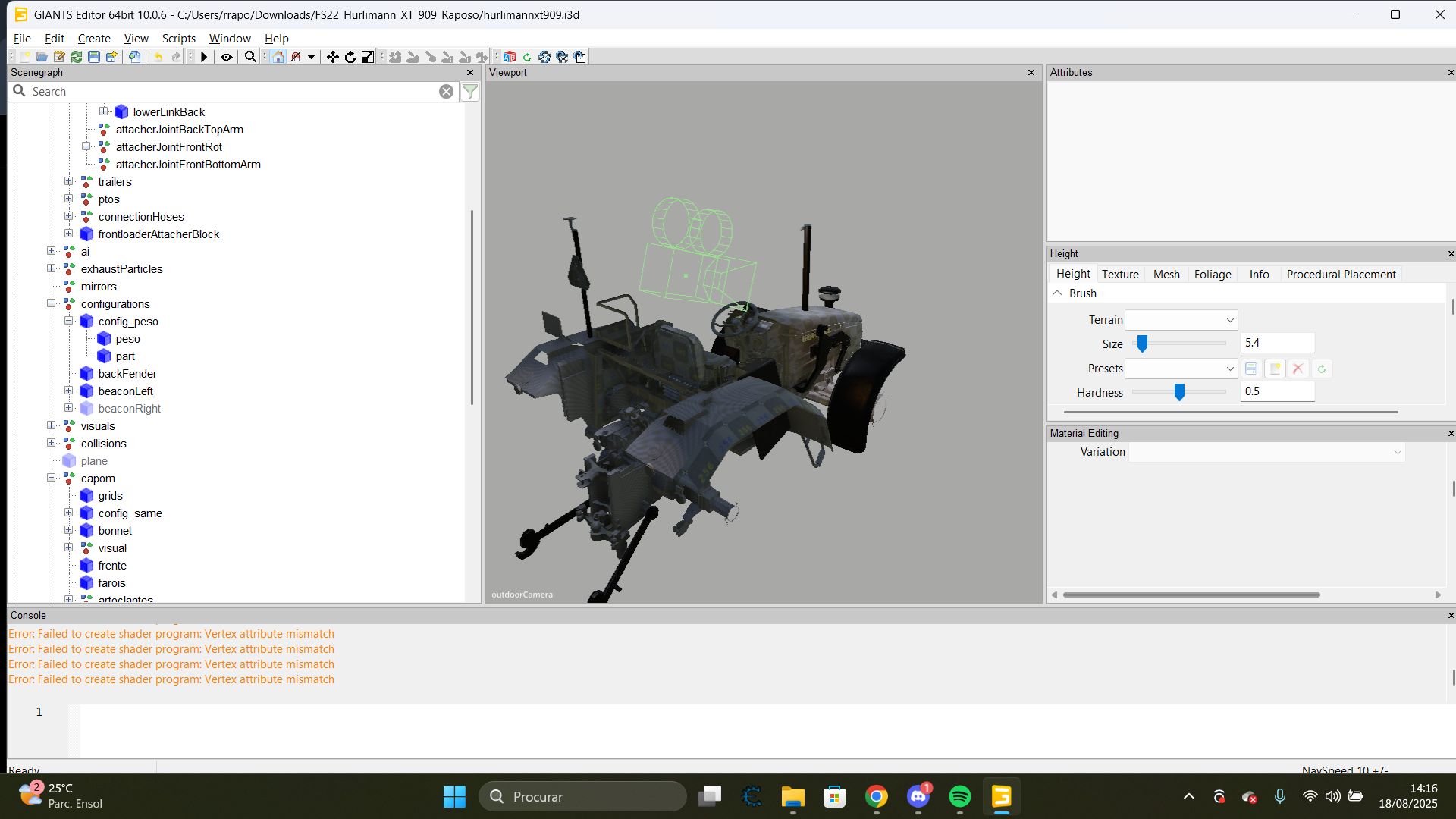Click the Save floppy disk toolbar icon

coord(94,57)
